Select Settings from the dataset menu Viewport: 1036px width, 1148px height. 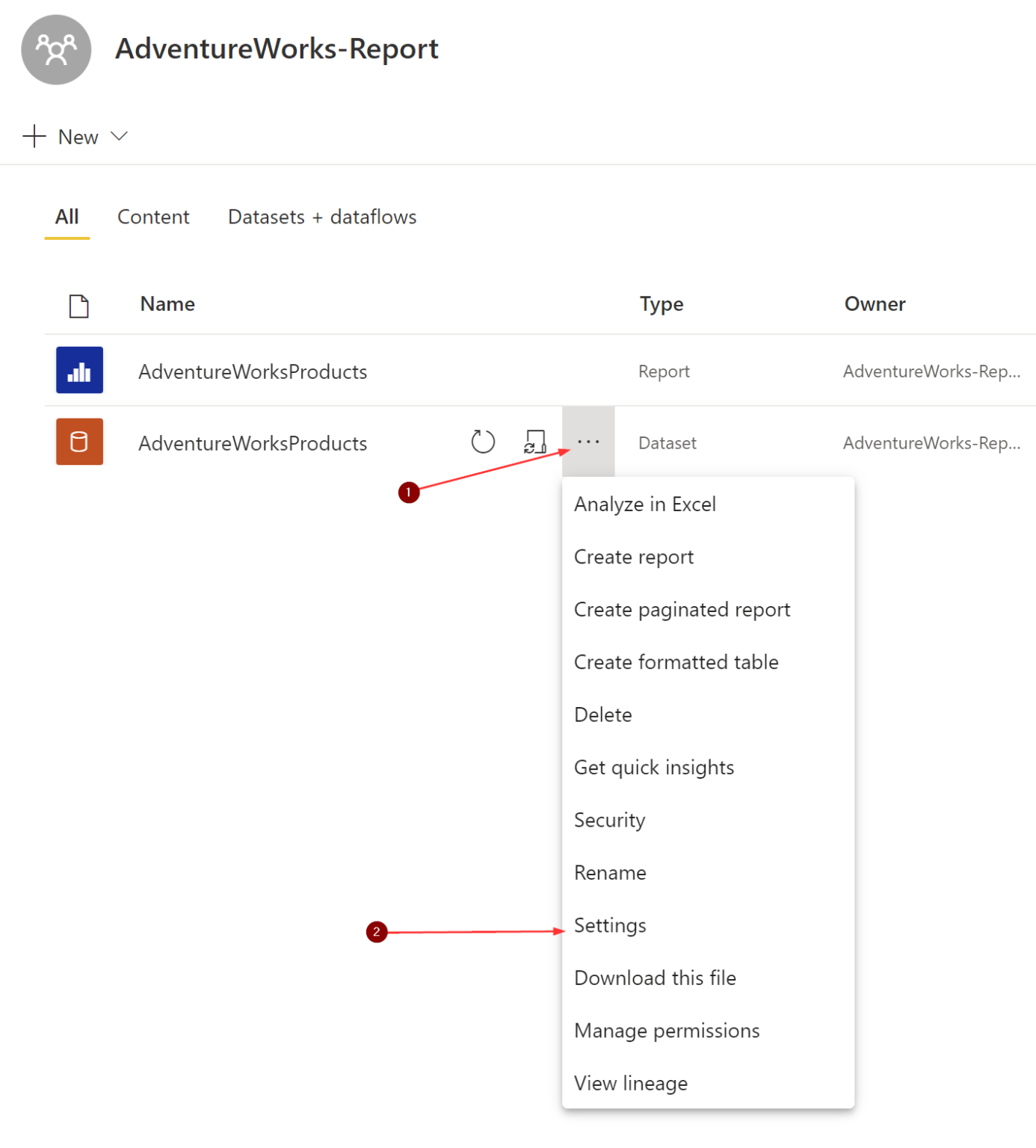[610, 925]
